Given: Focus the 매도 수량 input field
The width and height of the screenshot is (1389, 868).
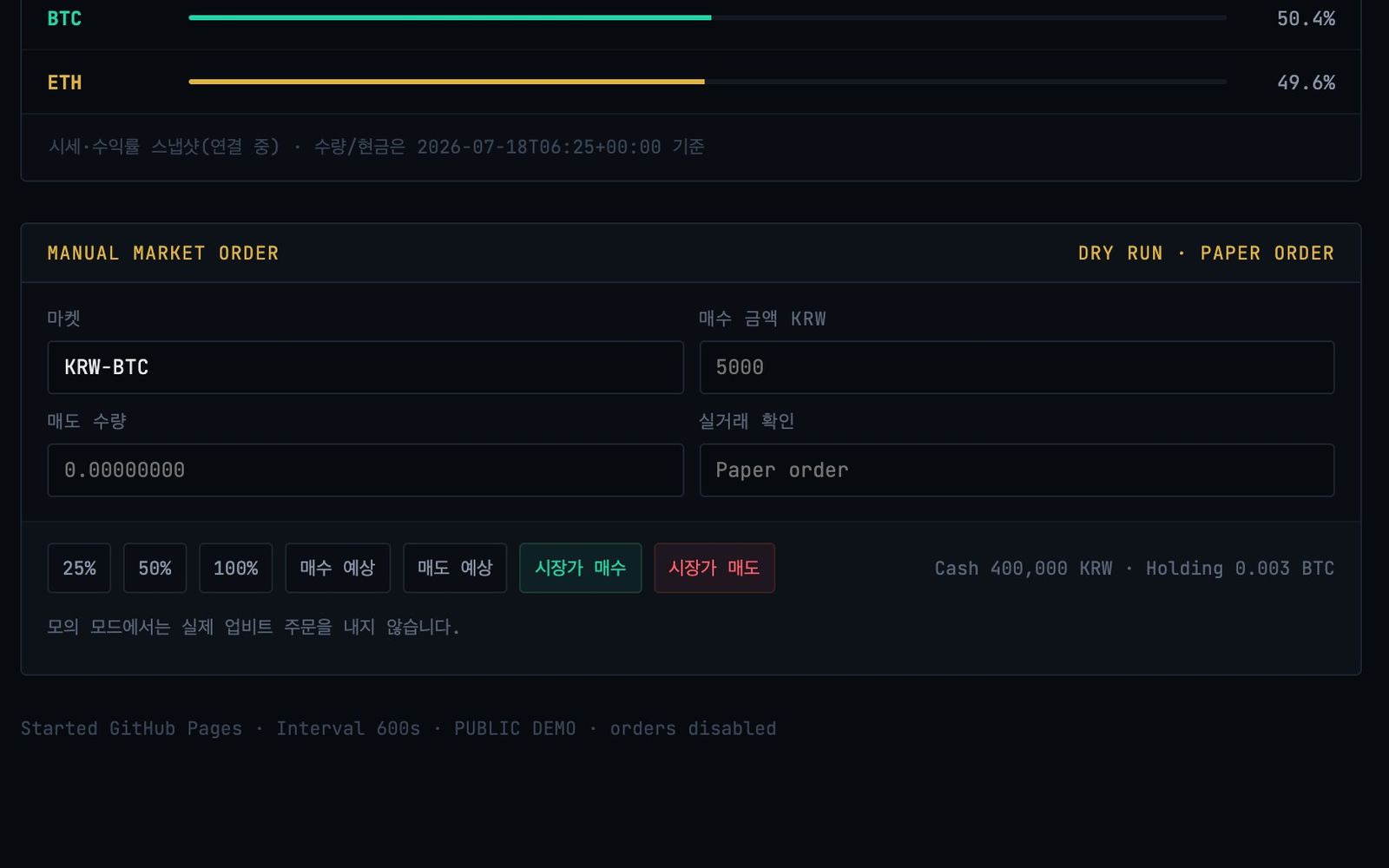Looking at the screenshot, I should tap(365, 470).
